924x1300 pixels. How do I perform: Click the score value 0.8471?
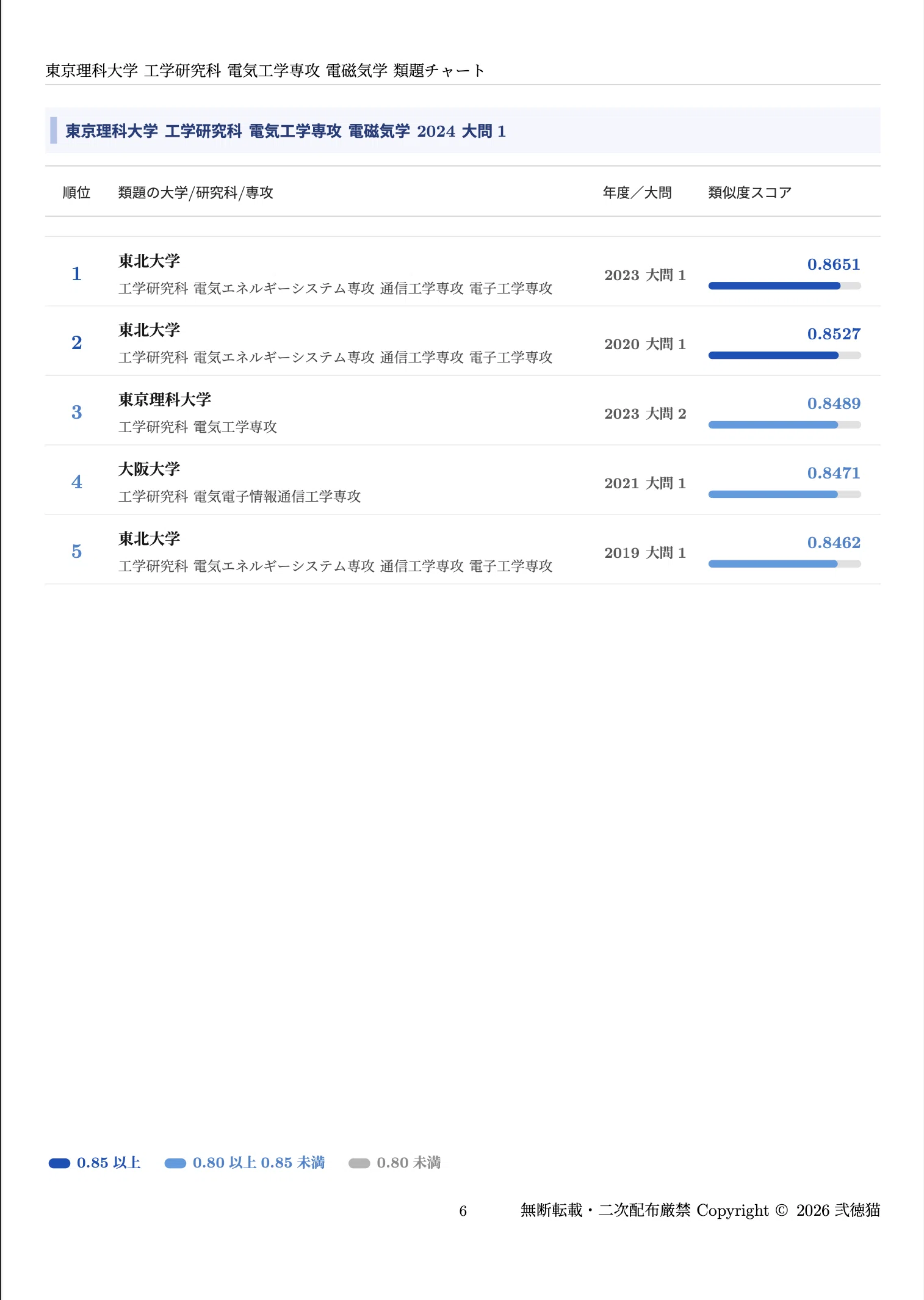click(834, 473)
